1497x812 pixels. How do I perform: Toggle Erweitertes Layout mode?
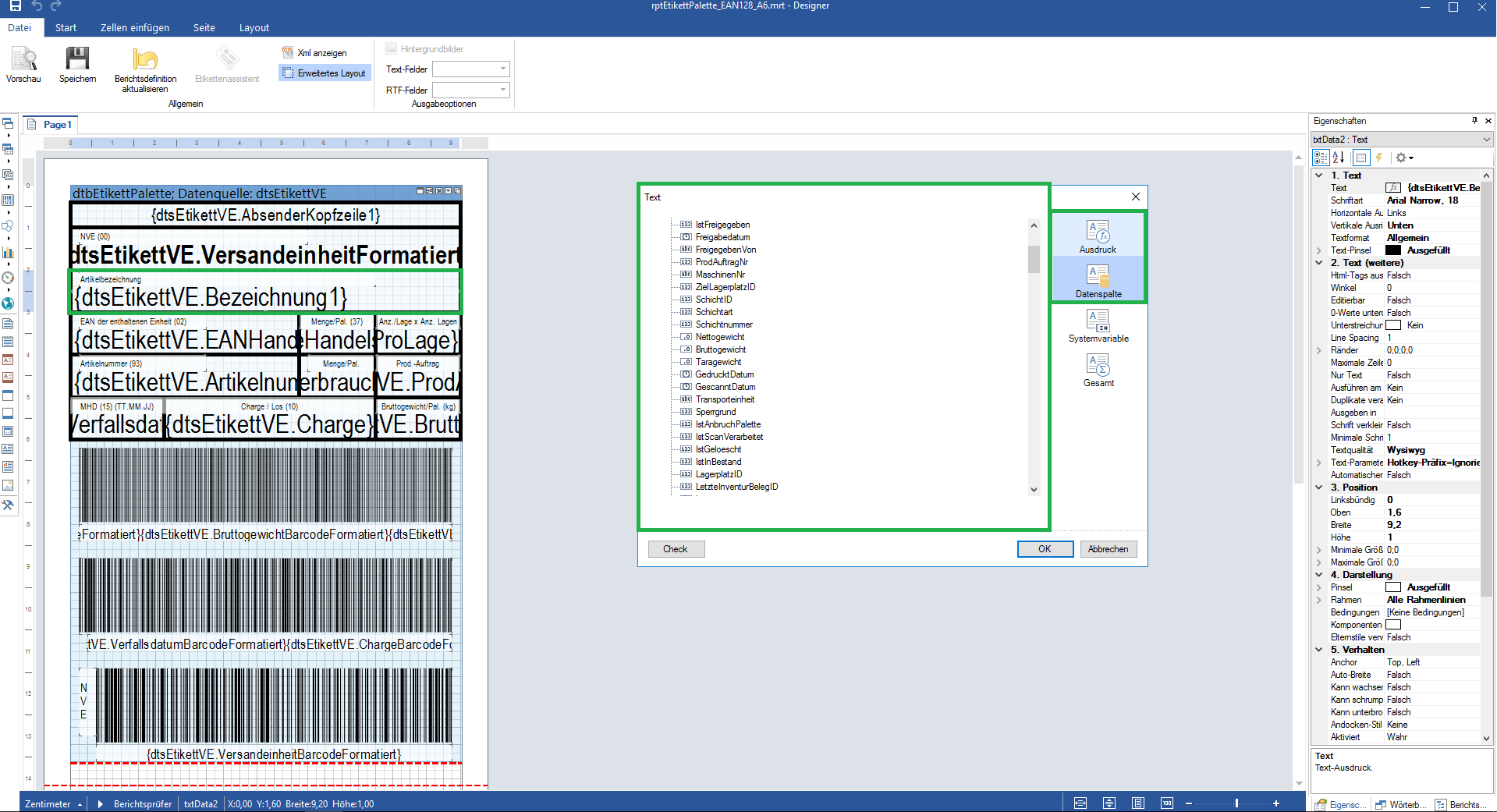pyautogui.click(x=325, y=73)
